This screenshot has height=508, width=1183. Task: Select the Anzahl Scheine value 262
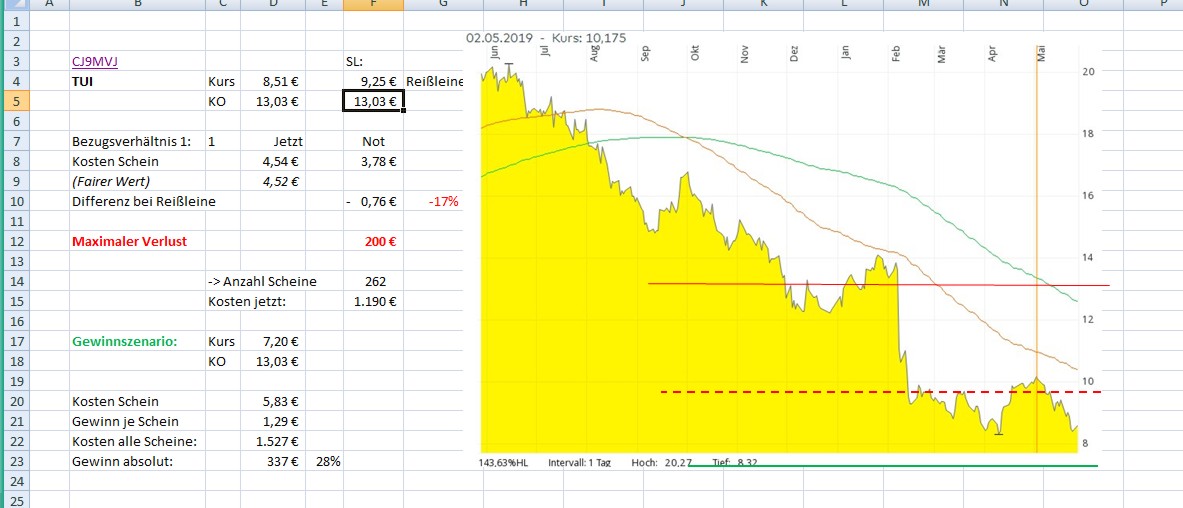(x=374, y=281)
